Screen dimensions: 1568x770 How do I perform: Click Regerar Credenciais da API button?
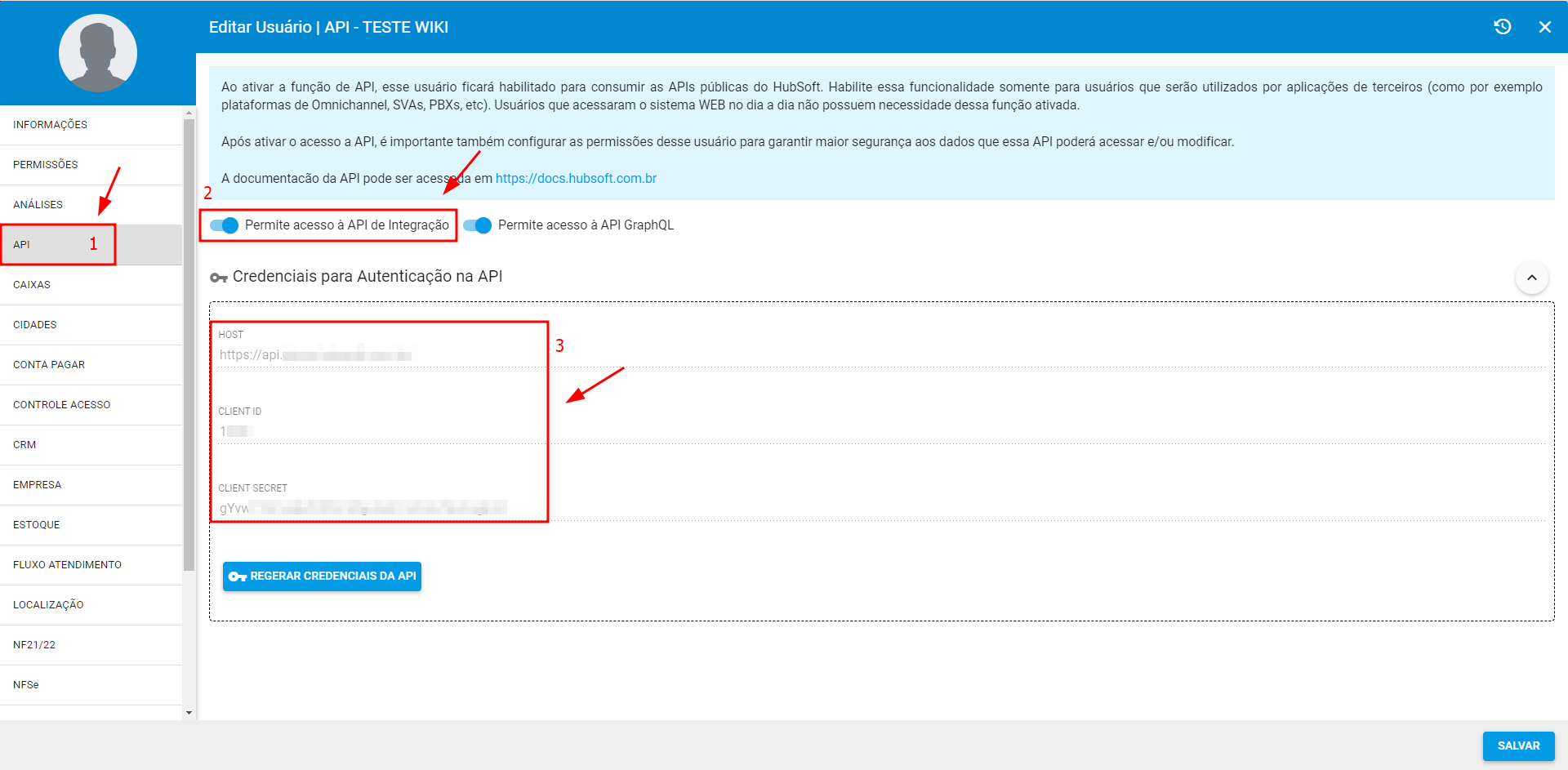322,576
